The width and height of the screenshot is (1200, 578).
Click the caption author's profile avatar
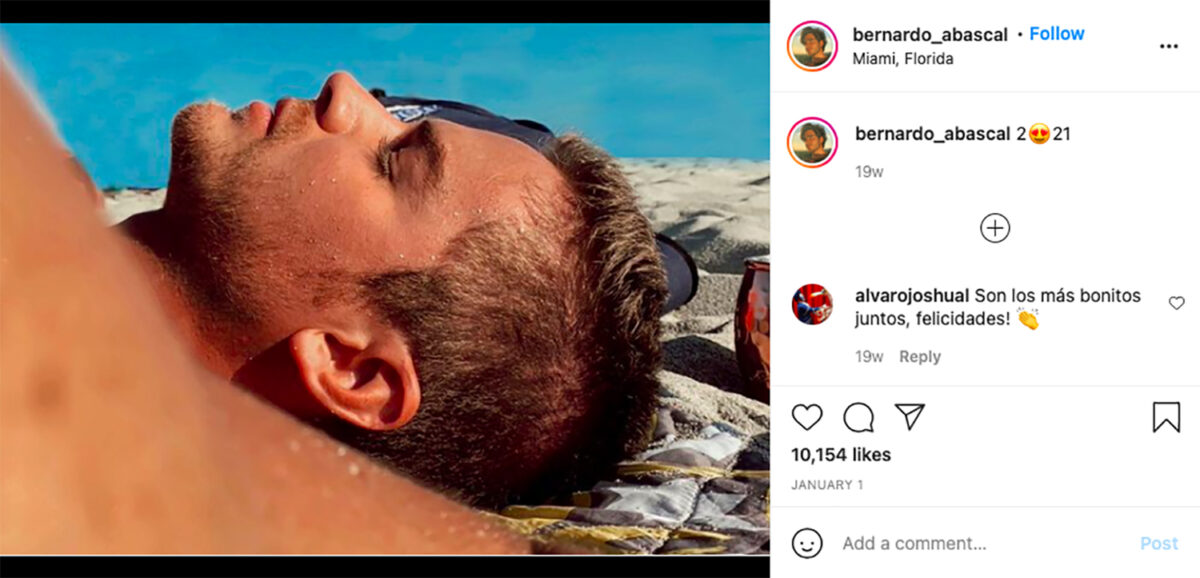click(x=812, y=142)
